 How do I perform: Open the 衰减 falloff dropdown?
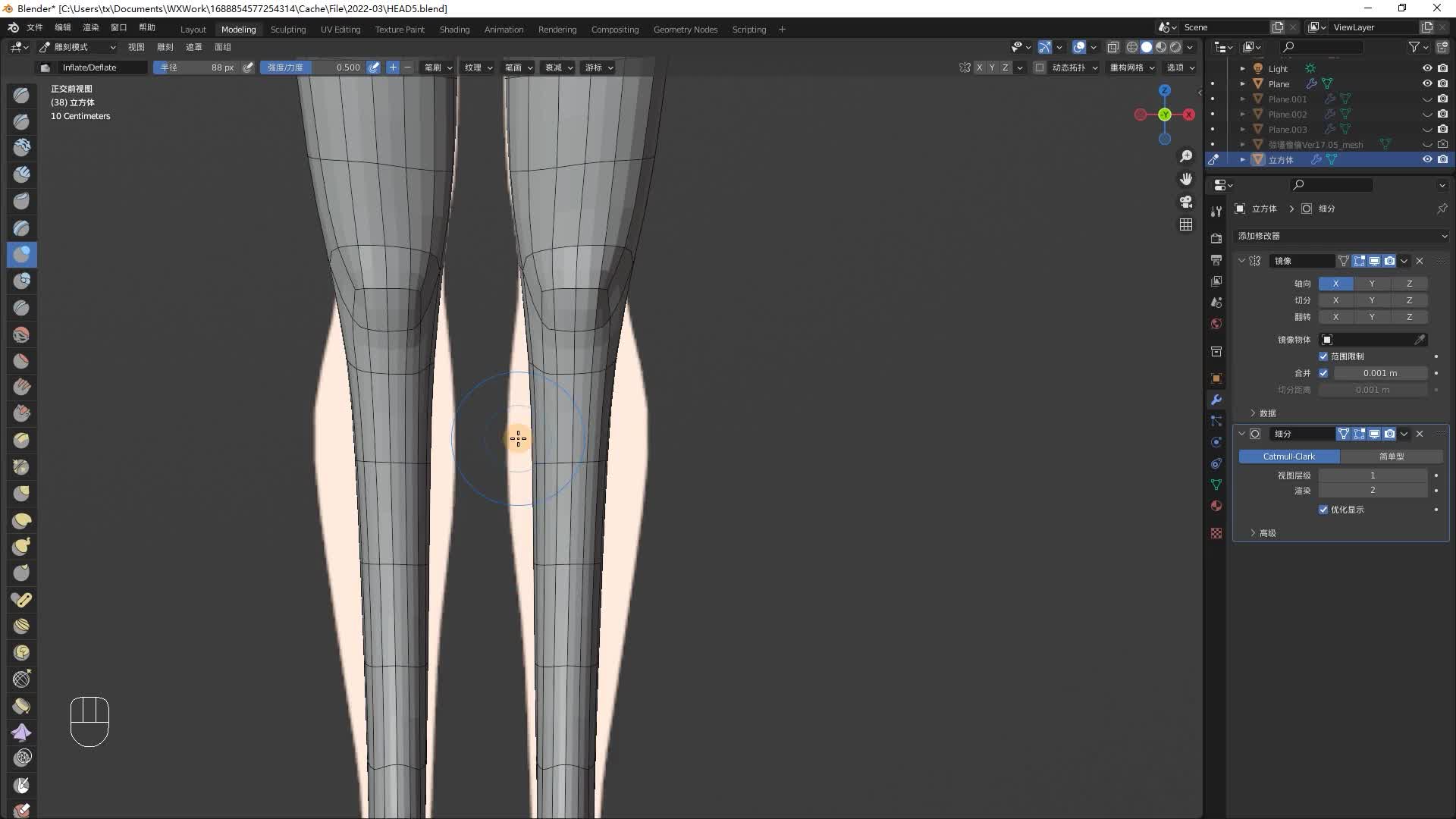558,67
